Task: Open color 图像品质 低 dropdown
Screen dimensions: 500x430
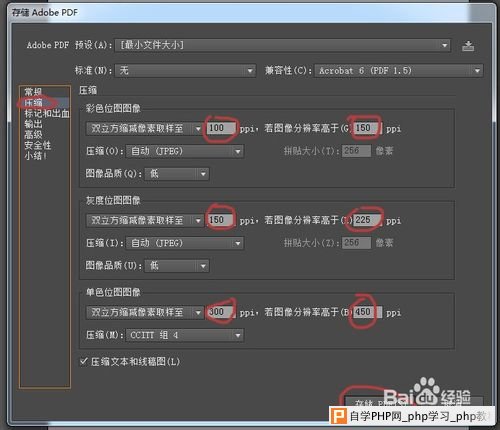Action: (x=177, y=174)
